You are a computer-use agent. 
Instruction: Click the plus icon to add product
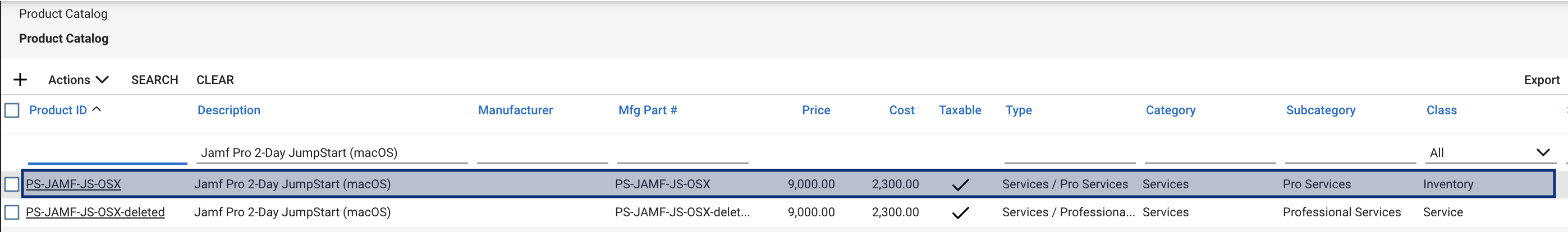[20, 80]
